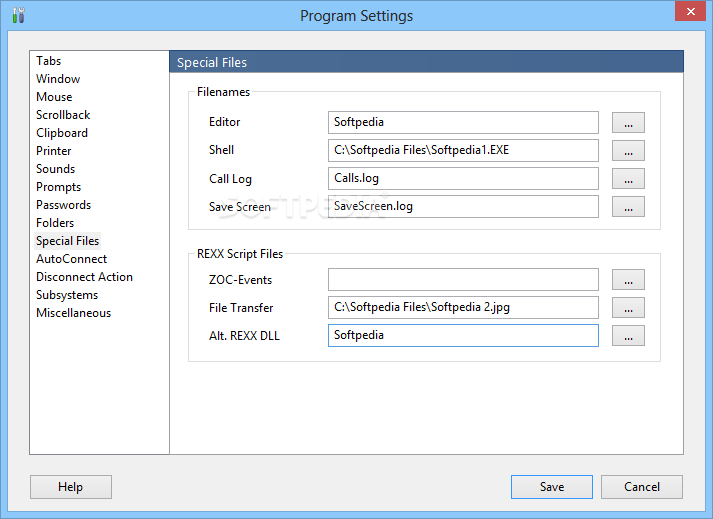Browse for the Save Screen file
Image resolution: width=713 pixels, height=519 pixels.
pos(628,207)
